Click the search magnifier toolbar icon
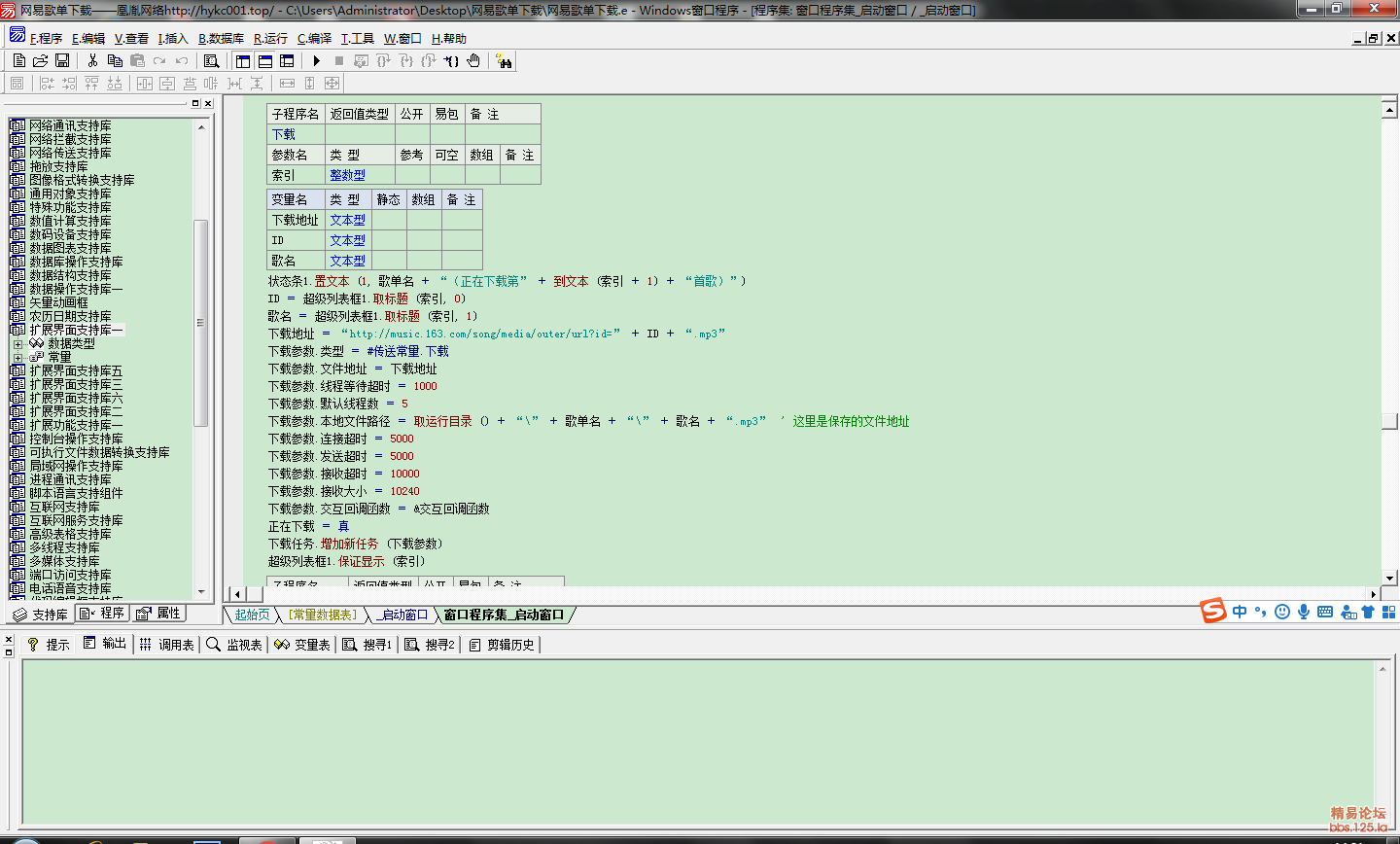Image resolution: width=1400 pixels, height=844 pixels. point(211,60)
